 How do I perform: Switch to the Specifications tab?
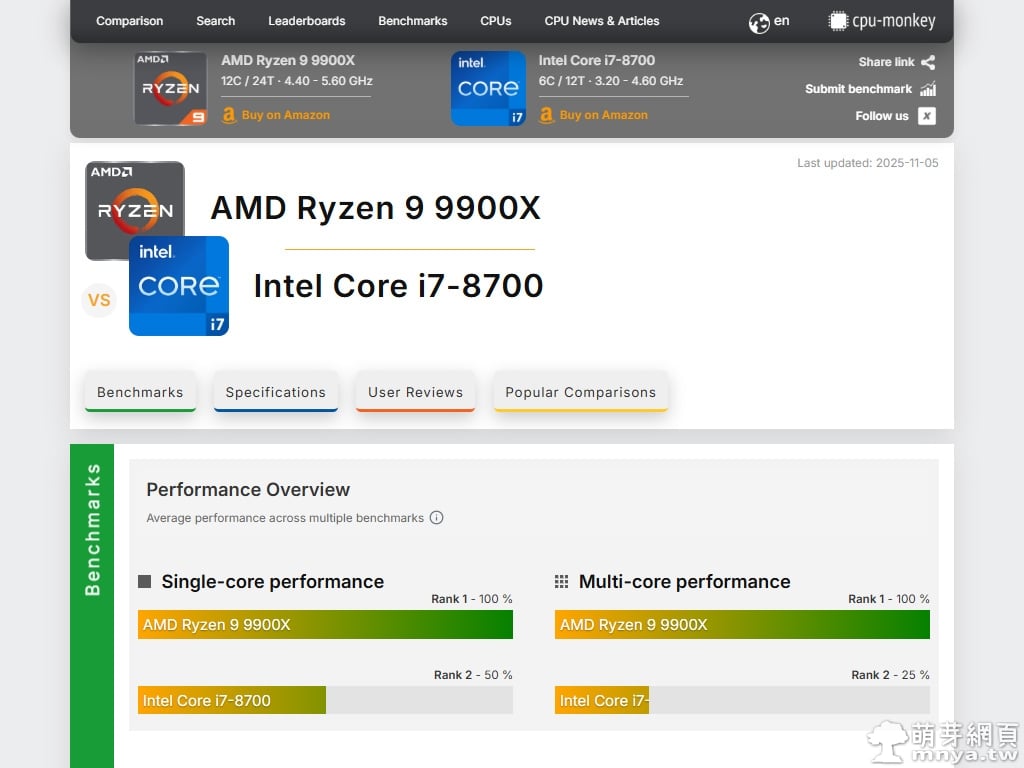point(275,392)
